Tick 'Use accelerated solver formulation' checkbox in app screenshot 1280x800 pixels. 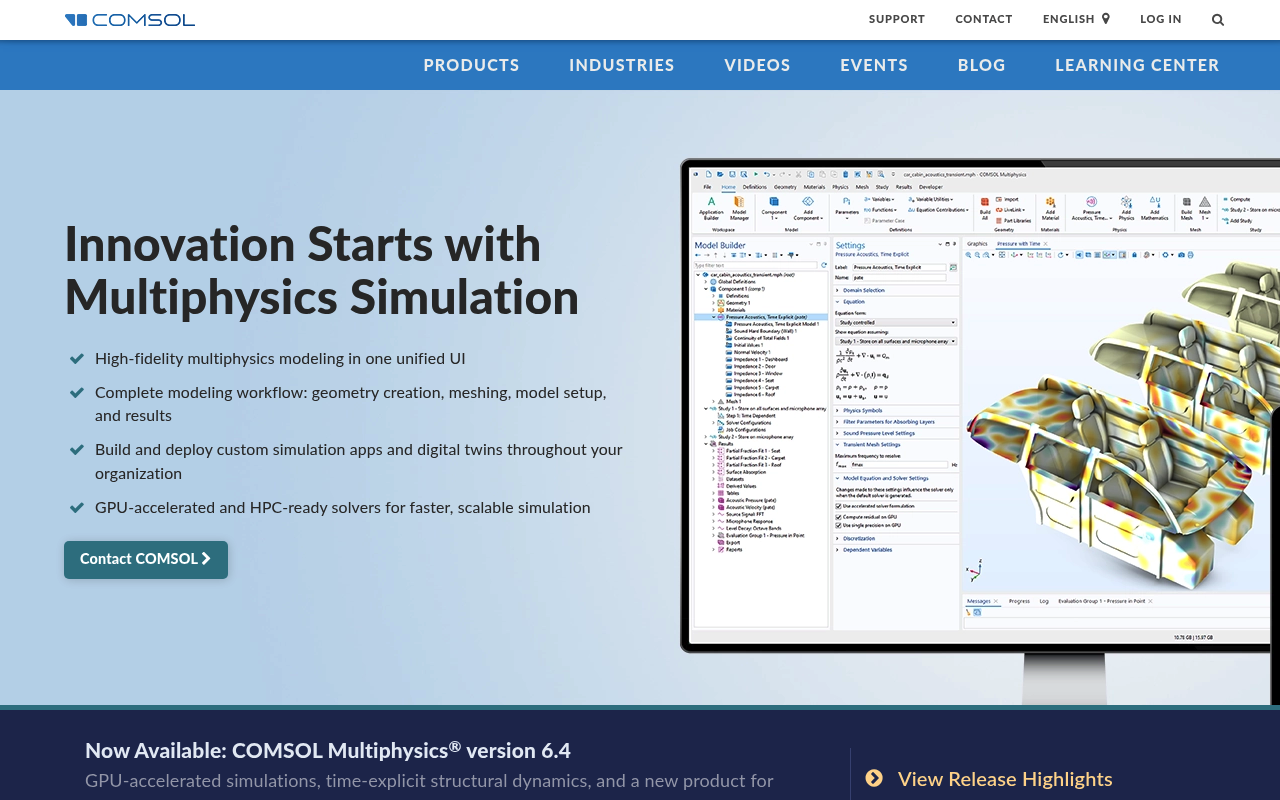click(x=838, y=506)
